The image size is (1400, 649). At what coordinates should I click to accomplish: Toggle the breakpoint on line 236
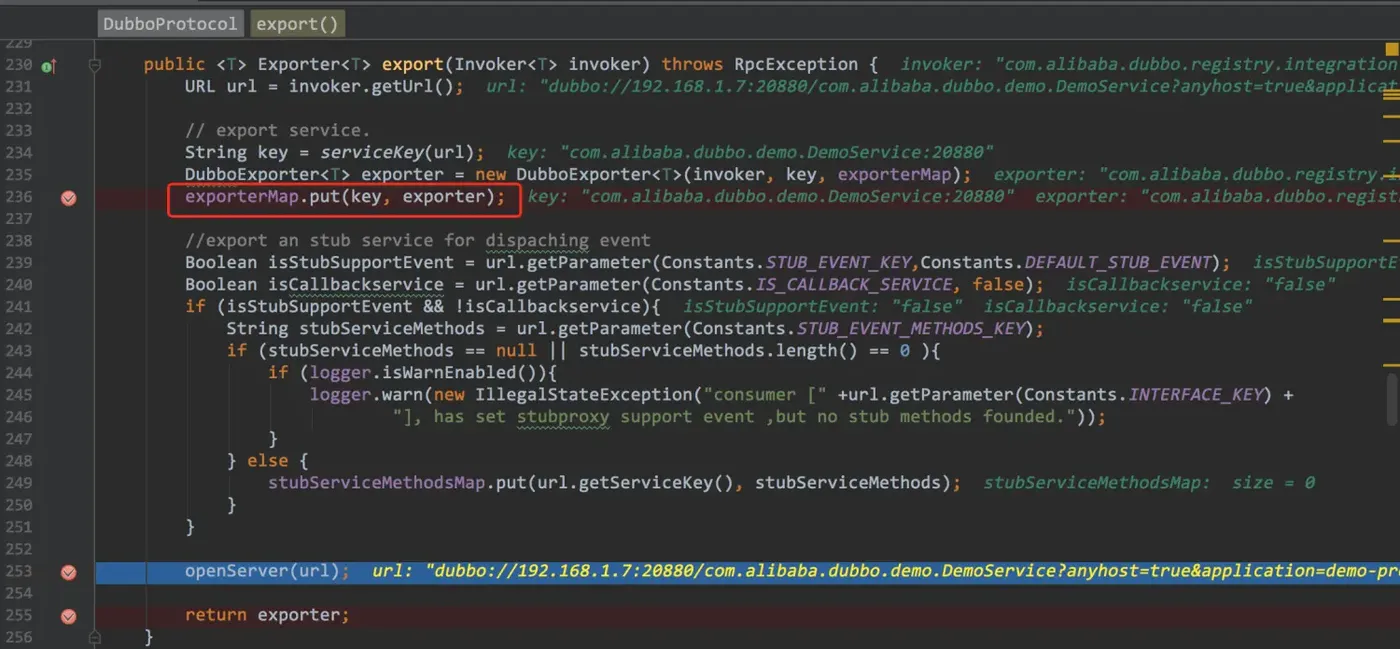point(68,198)
